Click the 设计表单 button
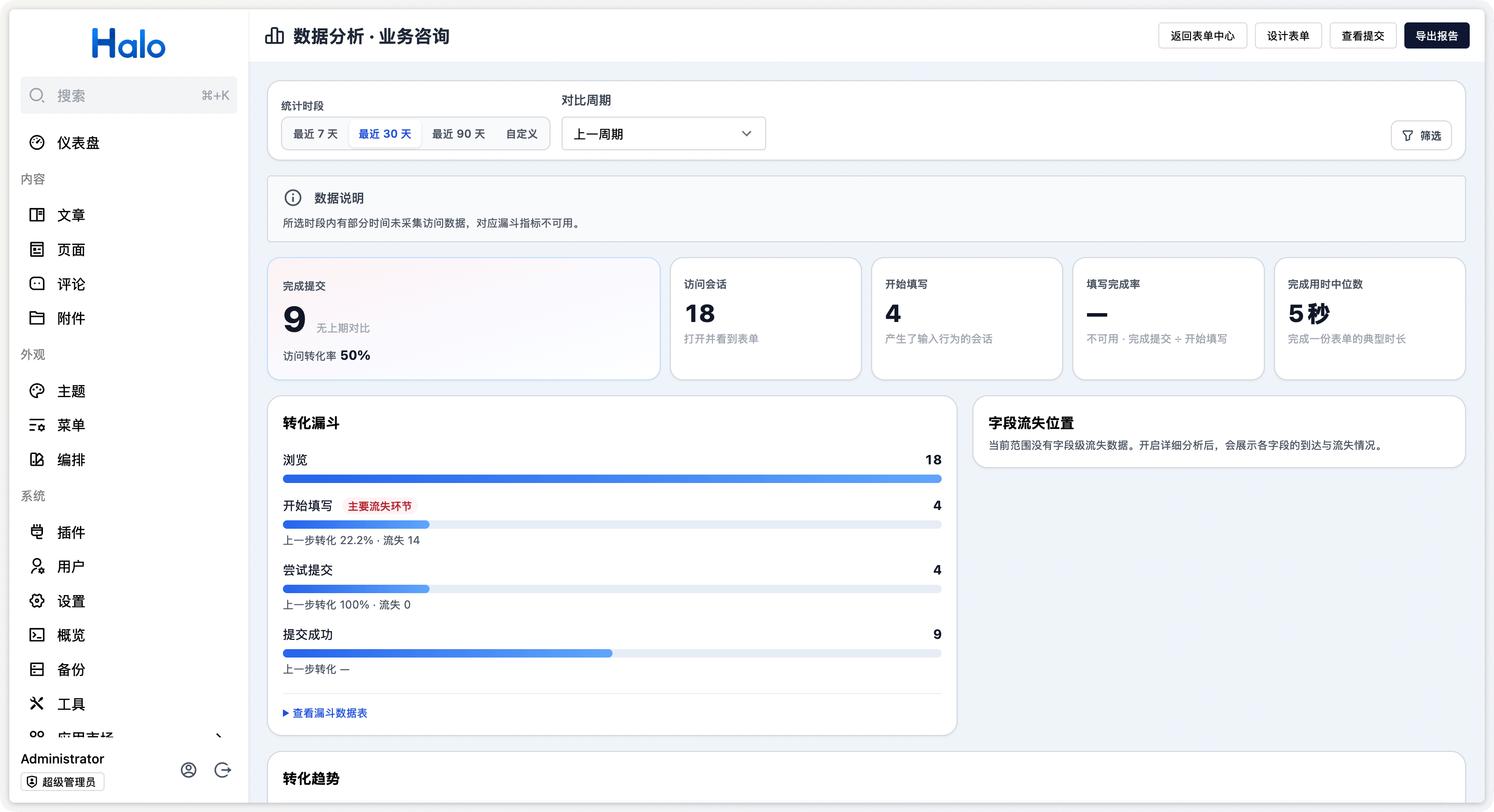 click(1288, 36)
